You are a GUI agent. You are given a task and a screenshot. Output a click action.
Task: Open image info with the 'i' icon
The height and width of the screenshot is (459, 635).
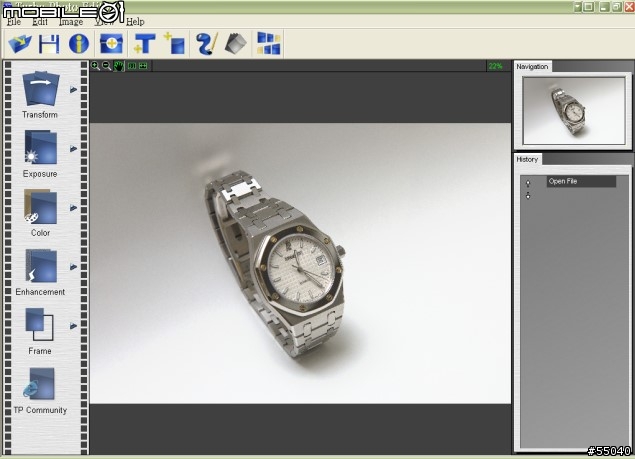click(x=79, y=44)
